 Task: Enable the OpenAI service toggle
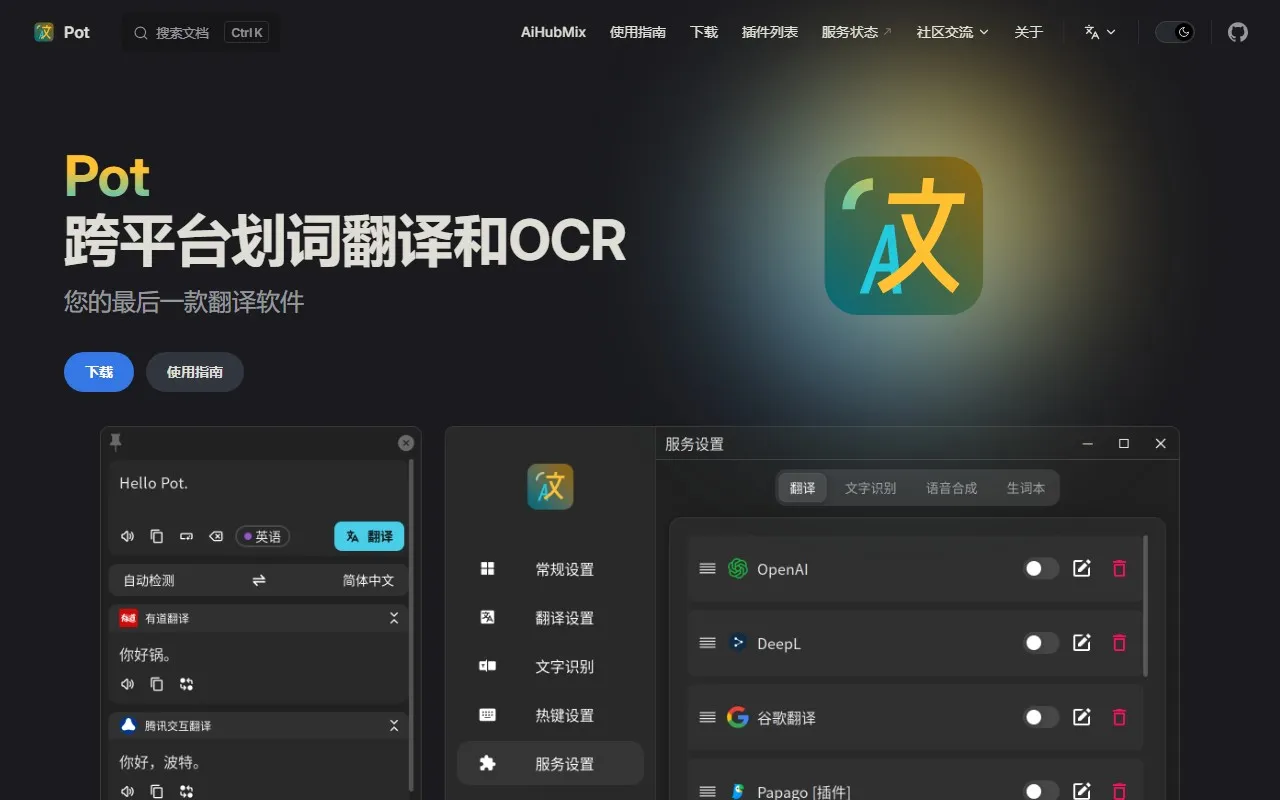[x=1040, y=569]
